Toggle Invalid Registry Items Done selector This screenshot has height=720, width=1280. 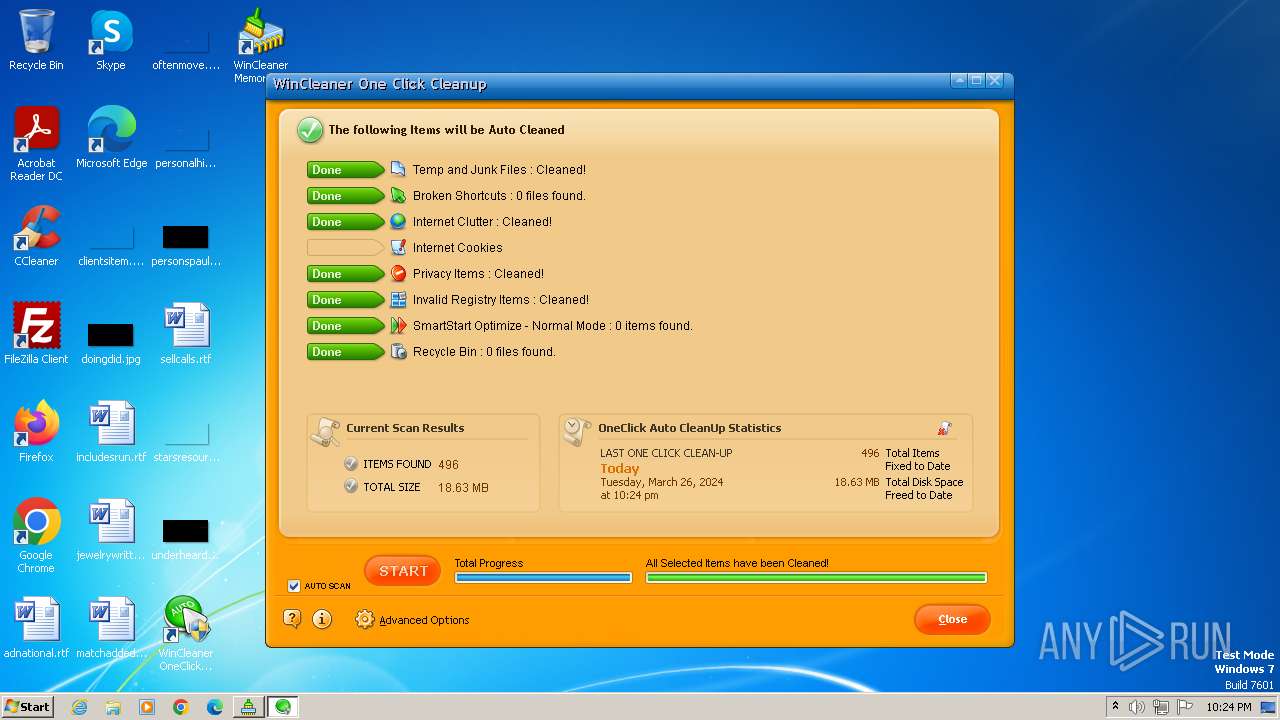pyautogui.click(x=345, y=300)
